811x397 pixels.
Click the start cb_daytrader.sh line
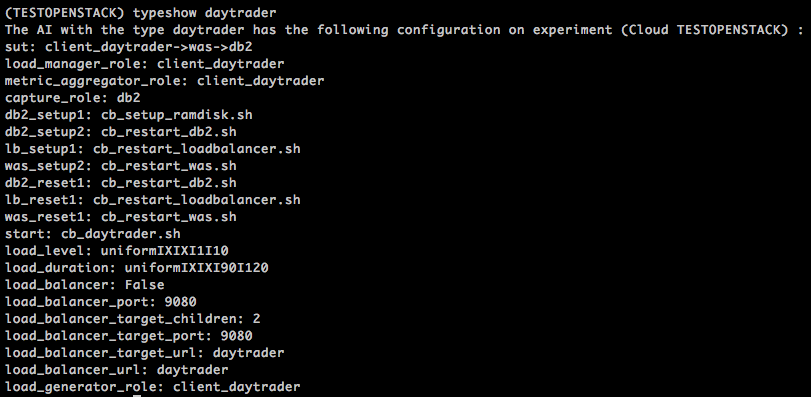coord(93,234)
